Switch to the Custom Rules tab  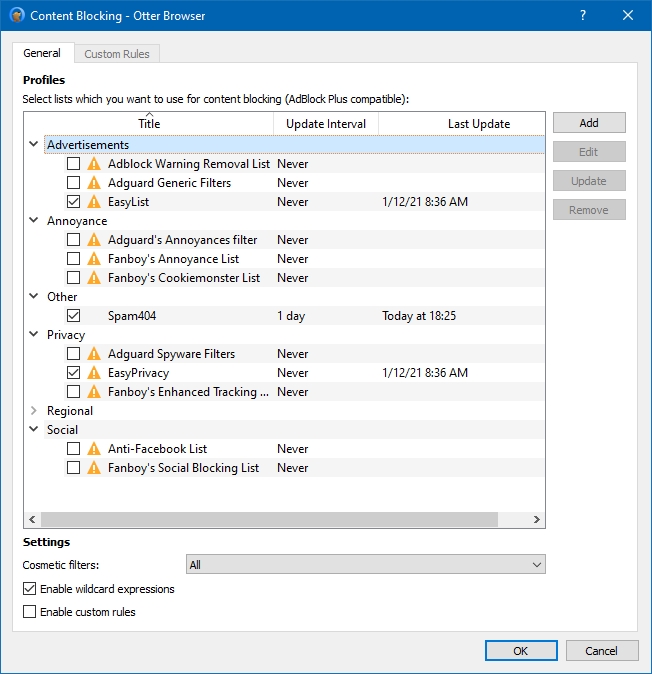pos(117,54)
